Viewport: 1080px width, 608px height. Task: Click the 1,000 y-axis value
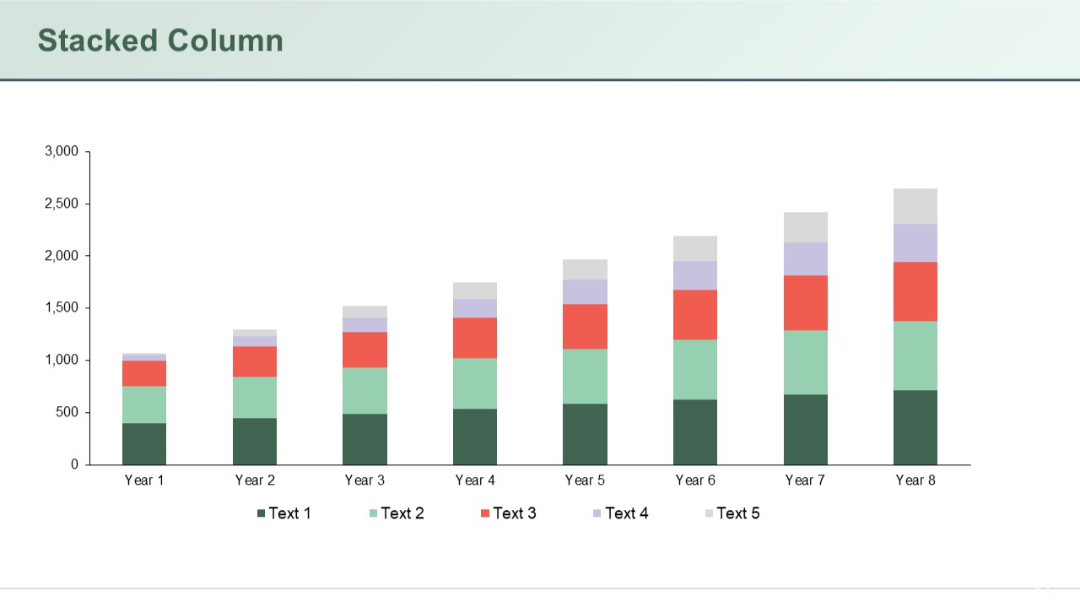[x=62, y=360]
